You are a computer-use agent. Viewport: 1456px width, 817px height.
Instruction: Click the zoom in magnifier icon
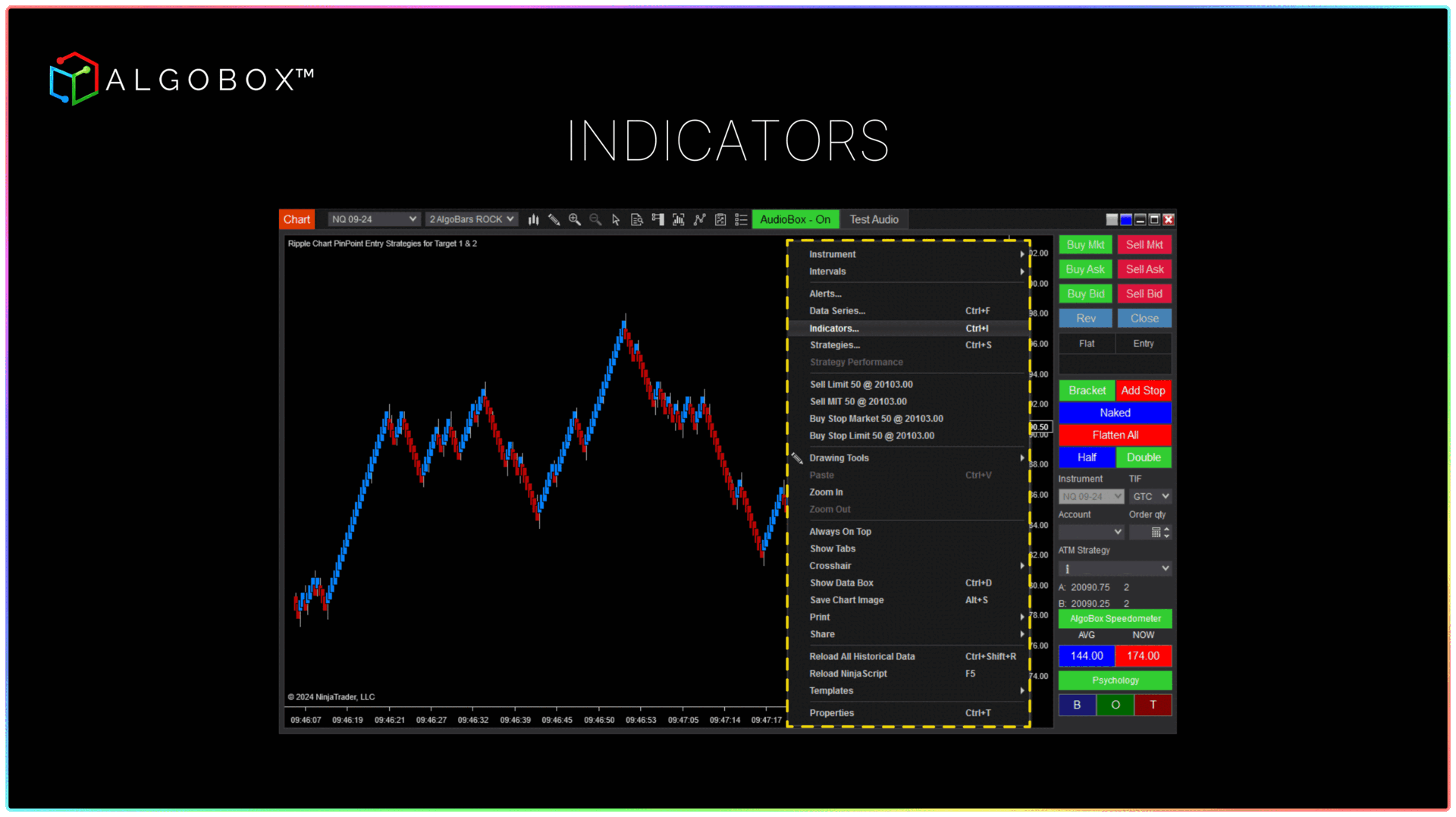pos(575,219)
